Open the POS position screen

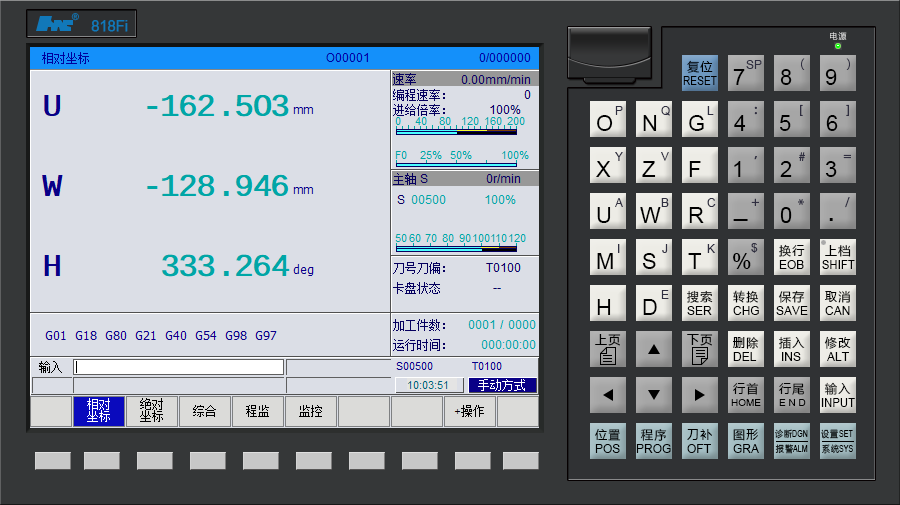(x=607, y=441)
